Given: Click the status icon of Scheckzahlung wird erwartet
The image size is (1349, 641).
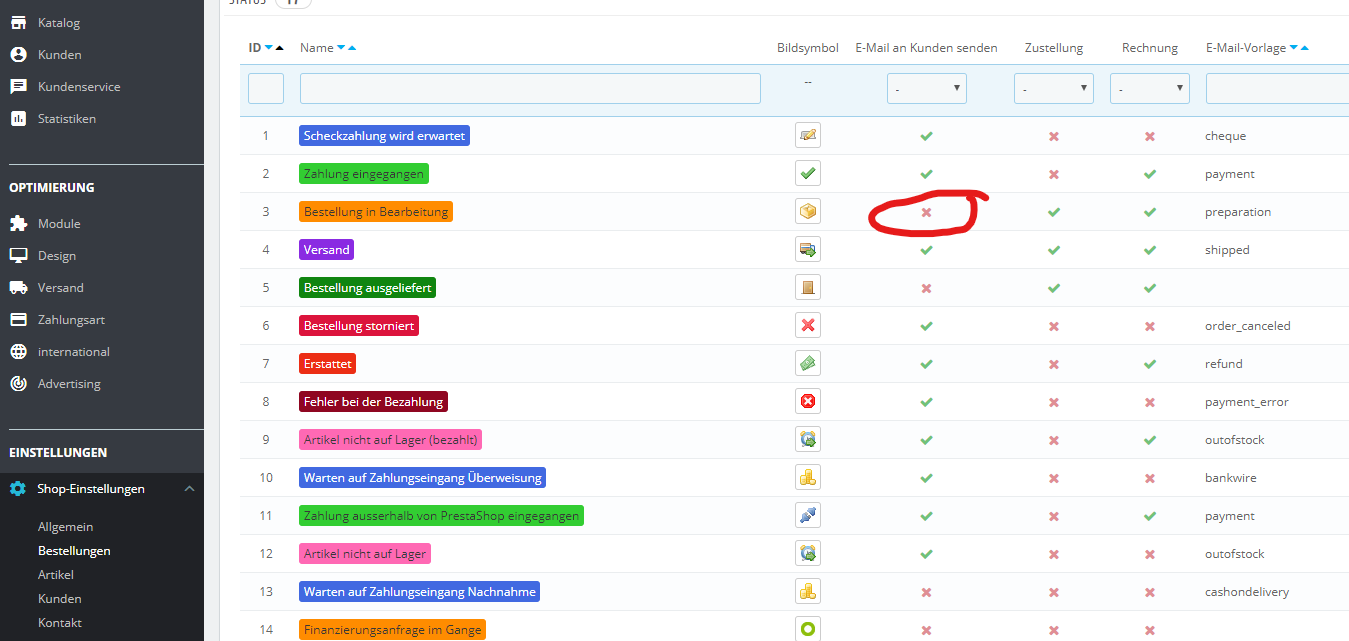Looking at the screenshot, I should click(x=808, y=135).
